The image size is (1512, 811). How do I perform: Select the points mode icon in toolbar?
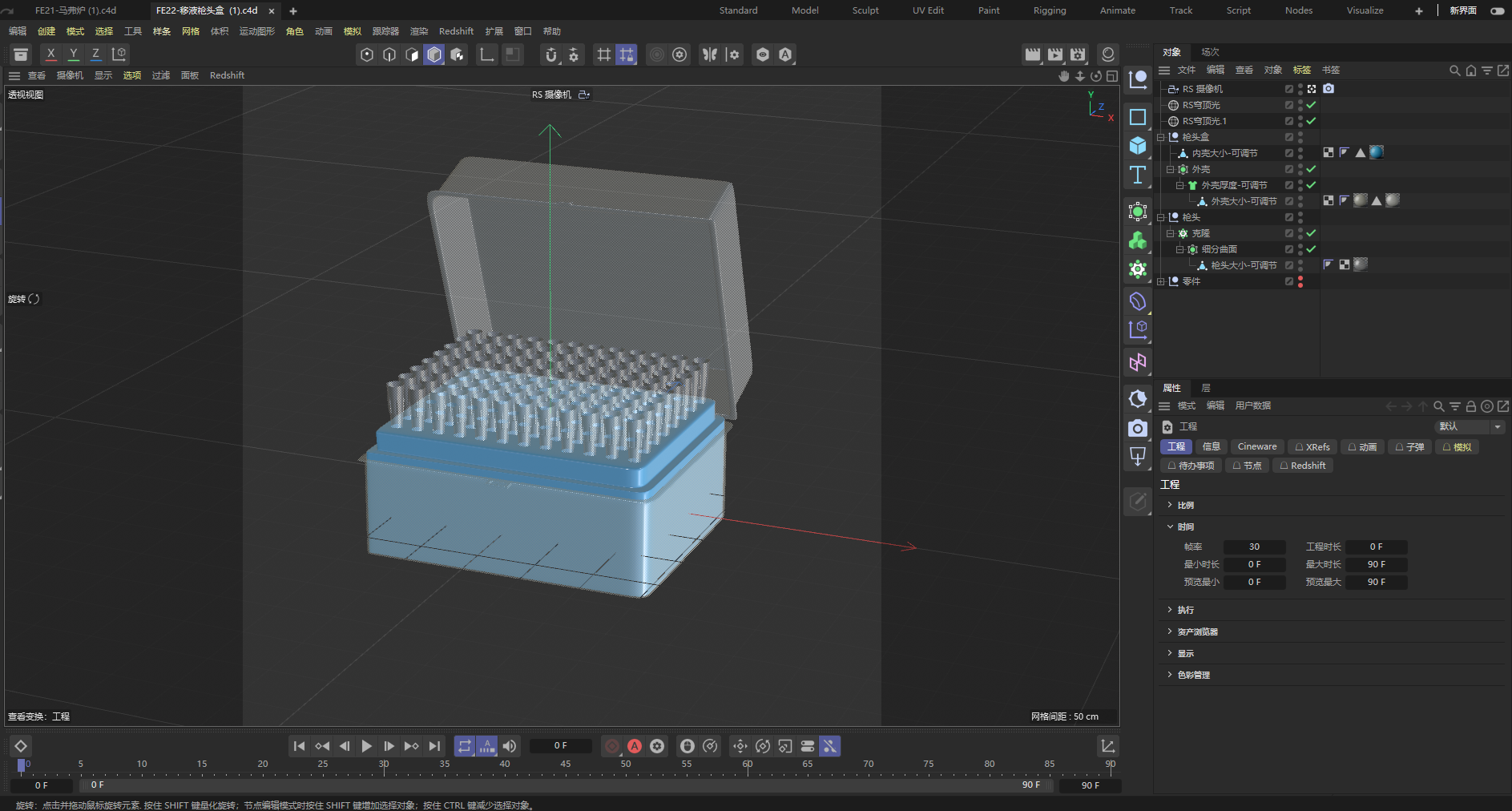click(367, 54)
